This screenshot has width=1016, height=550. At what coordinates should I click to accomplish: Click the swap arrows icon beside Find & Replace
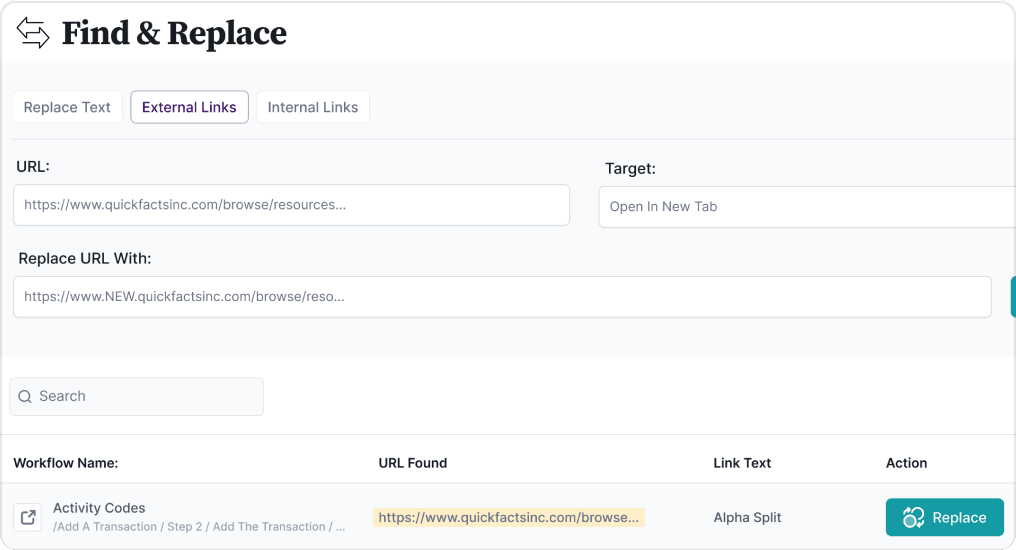pyautogui.click(x=33, y=33)
